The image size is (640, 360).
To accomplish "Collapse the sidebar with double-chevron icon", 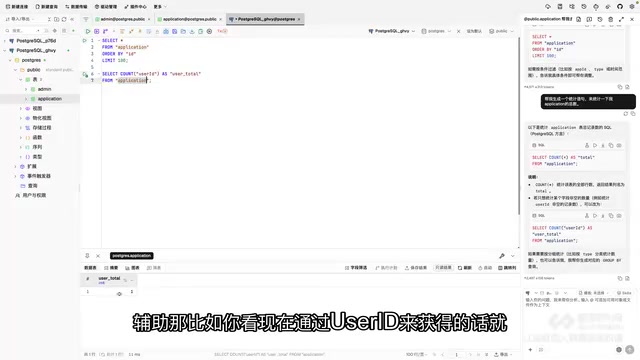I will 72,19.
